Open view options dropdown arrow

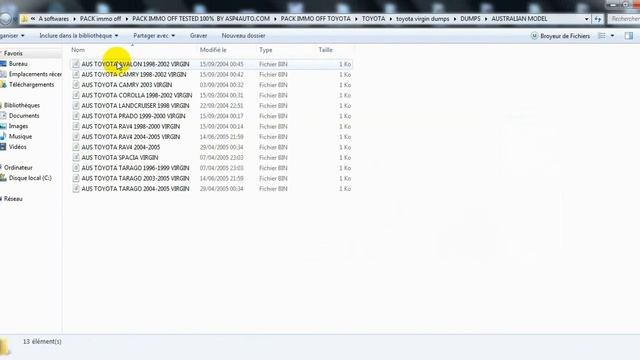click(612, 36)
